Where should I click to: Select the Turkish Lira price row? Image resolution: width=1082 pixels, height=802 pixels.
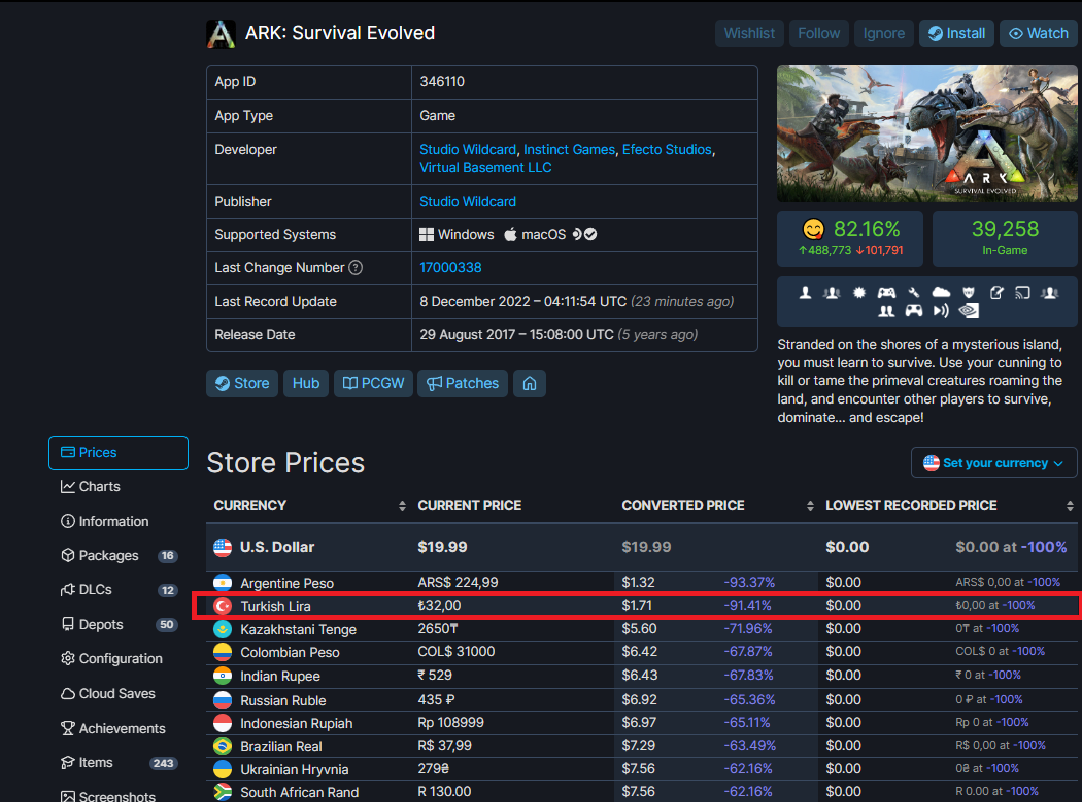(x=640, y=606)
